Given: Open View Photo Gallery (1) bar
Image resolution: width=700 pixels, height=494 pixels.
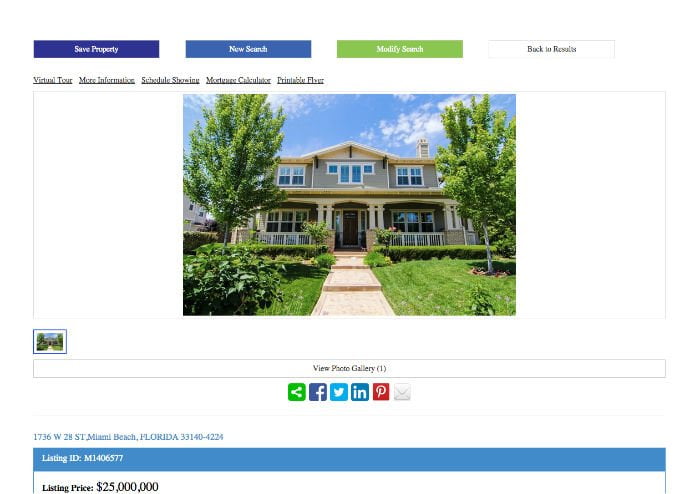Looking at the screenshot, I should (x=349, y=369).
